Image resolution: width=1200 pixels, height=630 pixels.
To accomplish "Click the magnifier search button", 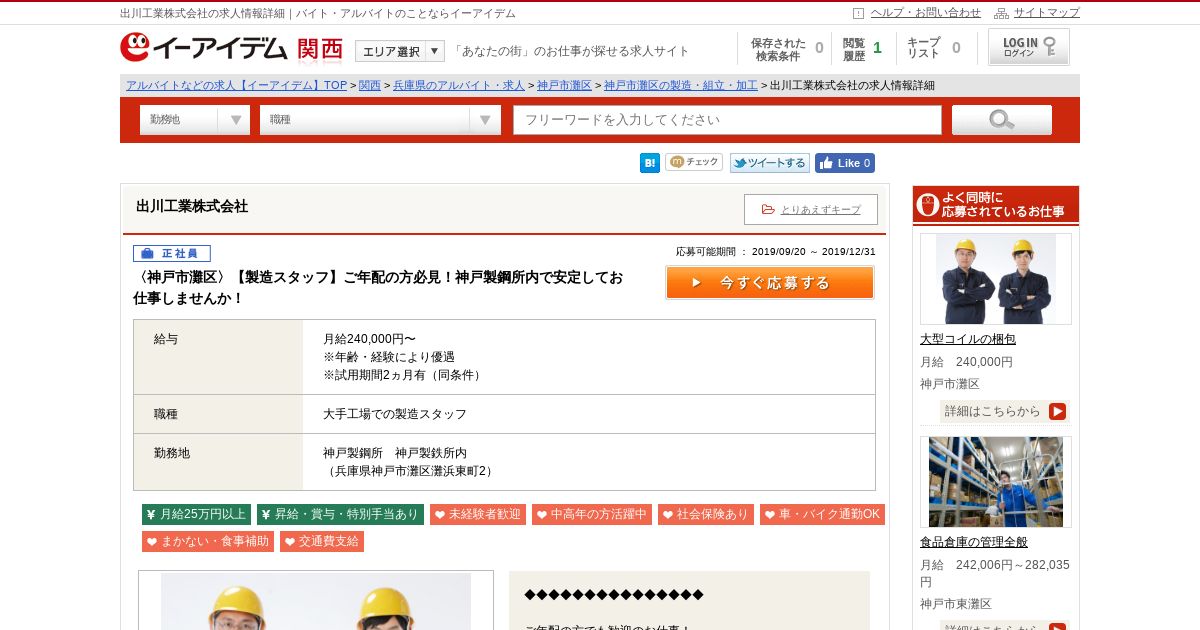I will (x=1002, y=120).
